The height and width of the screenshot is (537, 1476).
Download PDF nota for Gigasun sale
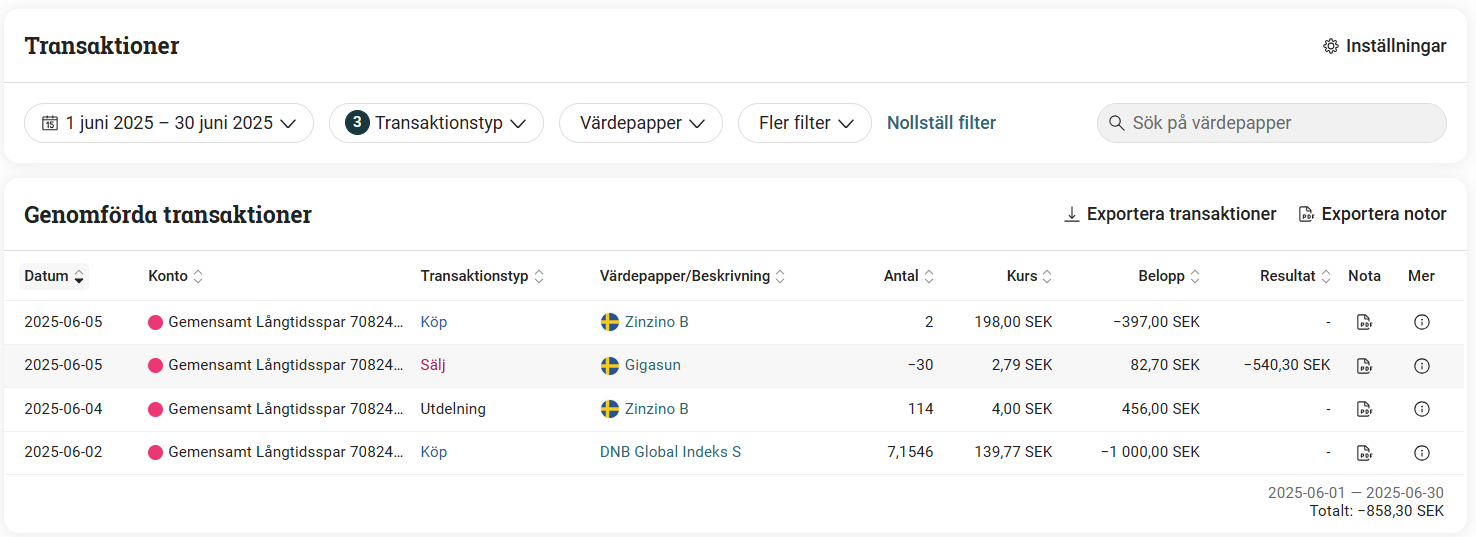tap(1364, 366)
